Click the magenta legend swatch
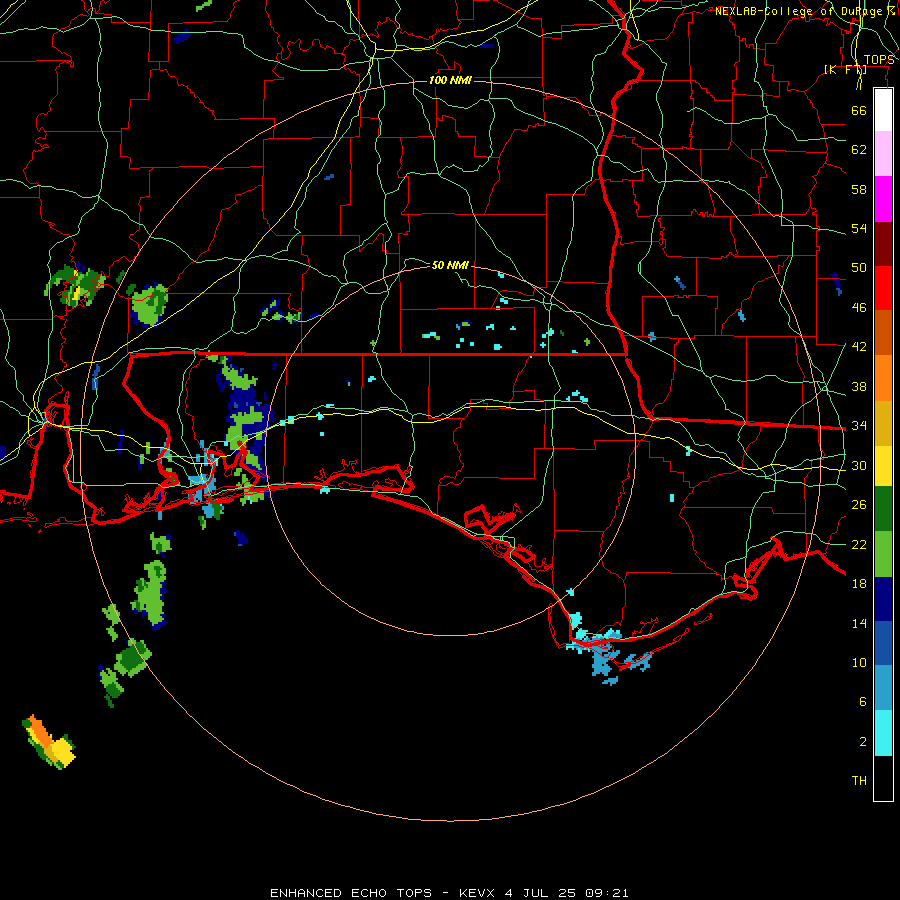The height and width of the screenshot is (900, 900). pyautogui.click(x=883, y=199)
